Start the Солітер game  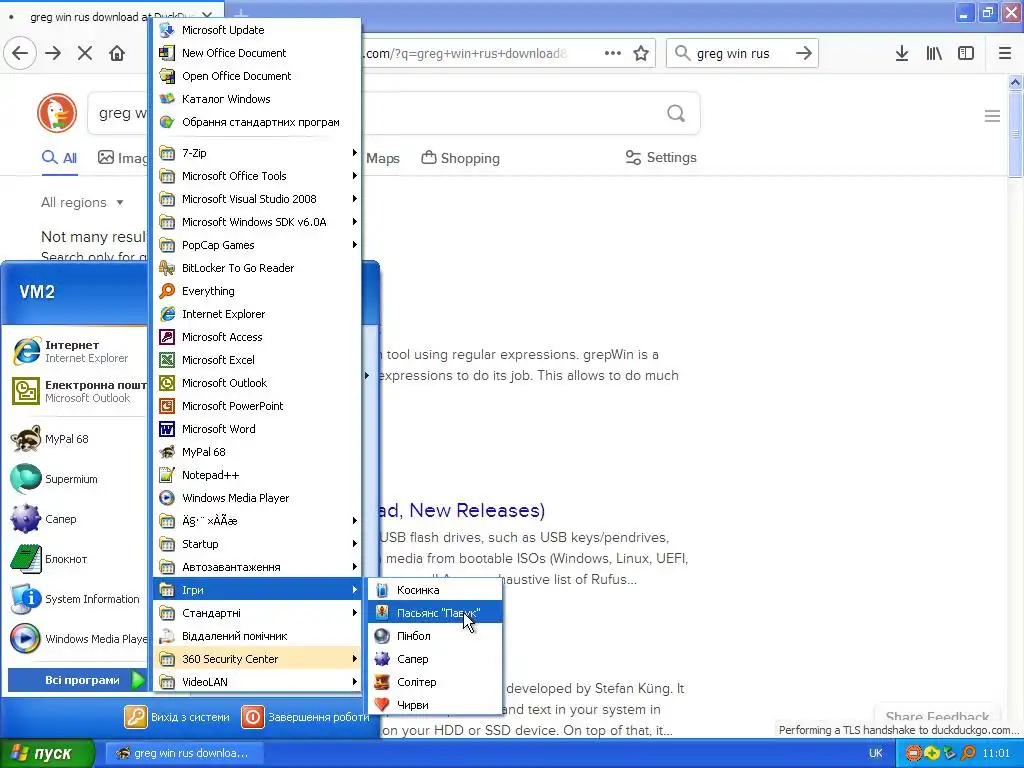[x=436, y=682]
